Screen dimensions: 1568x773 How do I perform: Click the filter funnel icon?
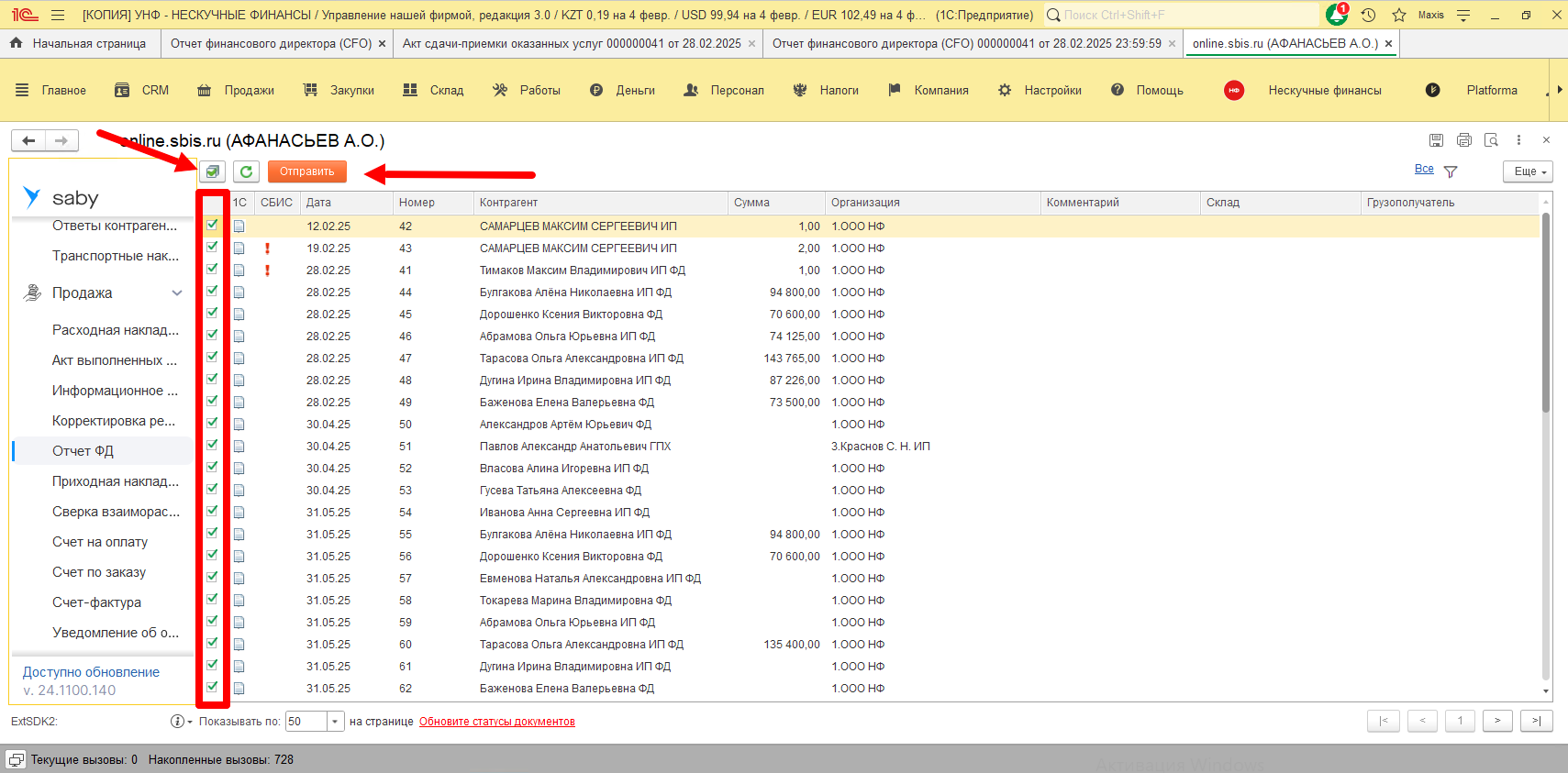1451,171
